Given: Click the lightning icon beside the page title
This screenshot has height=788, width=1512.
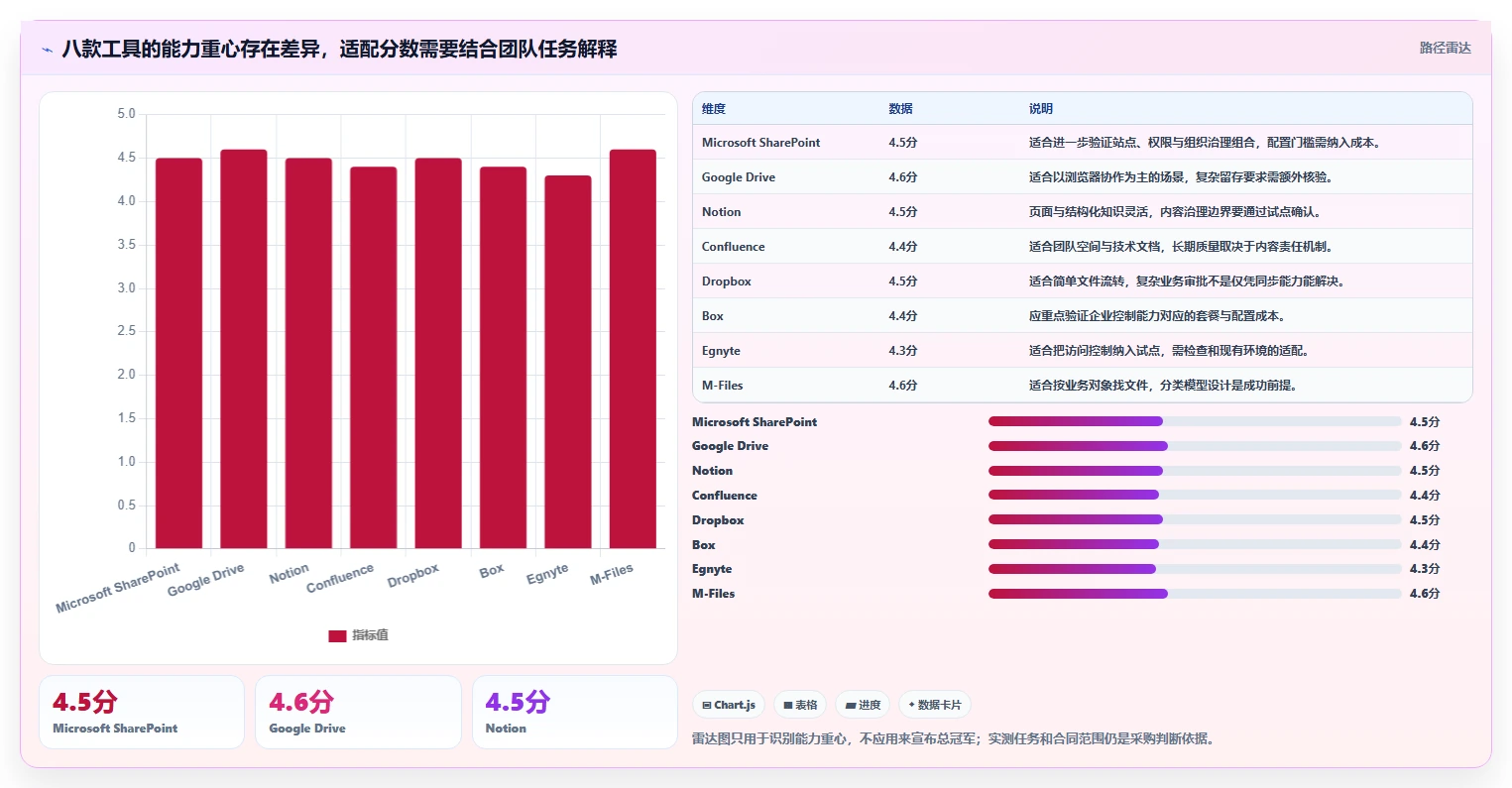Looking at the screenshot, I should [x=48, y=49].
